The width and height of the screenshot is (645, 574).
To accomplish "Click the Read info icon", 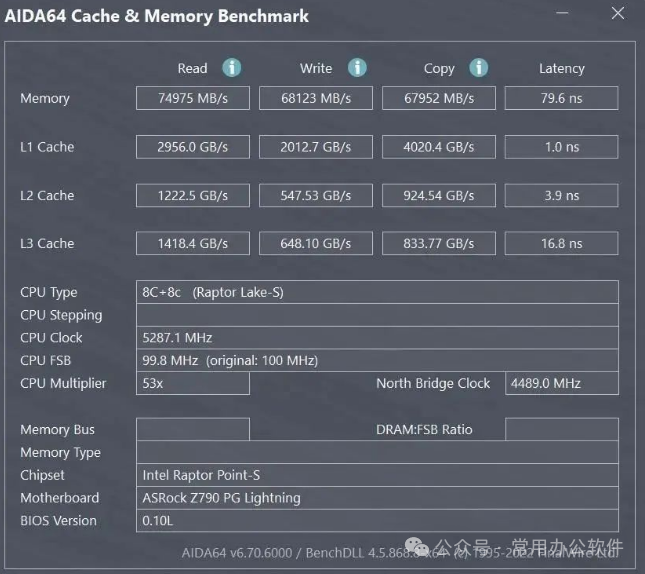I will [232, 68].
